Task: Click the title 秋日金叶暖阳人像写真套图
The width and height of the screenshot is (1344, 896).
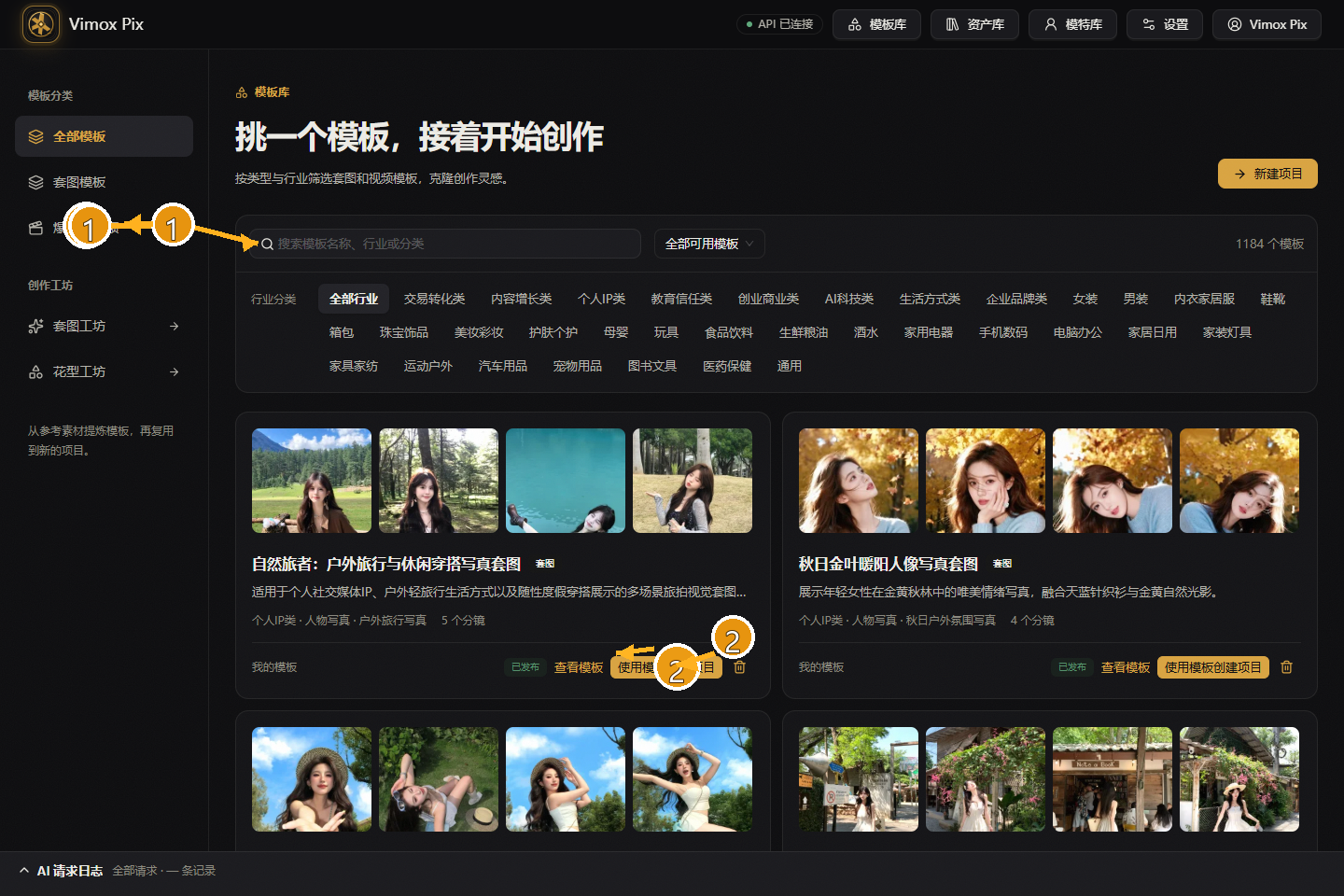Action: click(889, 564)
